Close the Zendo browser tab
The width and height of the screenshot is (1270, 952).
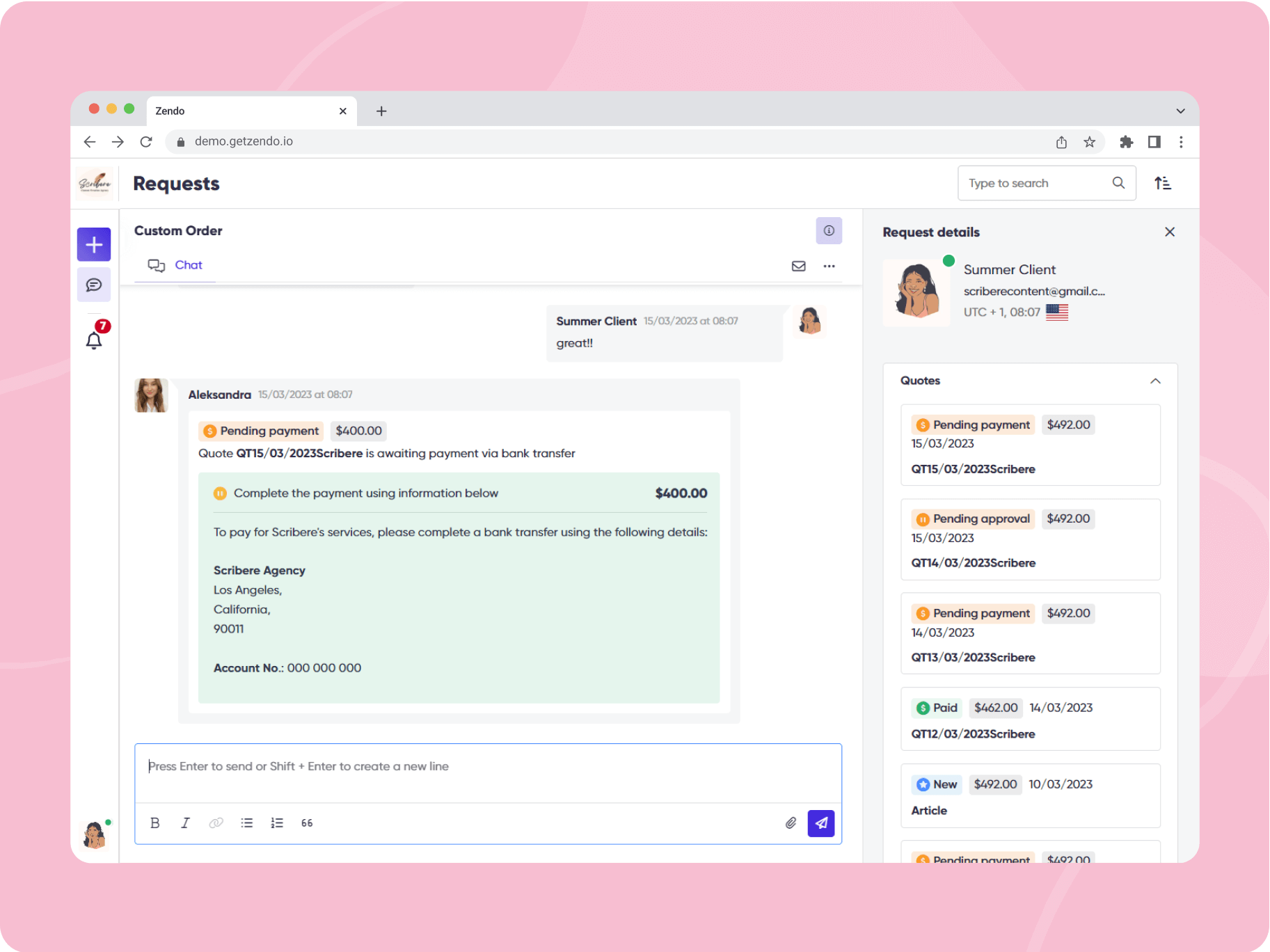[343, 111]
